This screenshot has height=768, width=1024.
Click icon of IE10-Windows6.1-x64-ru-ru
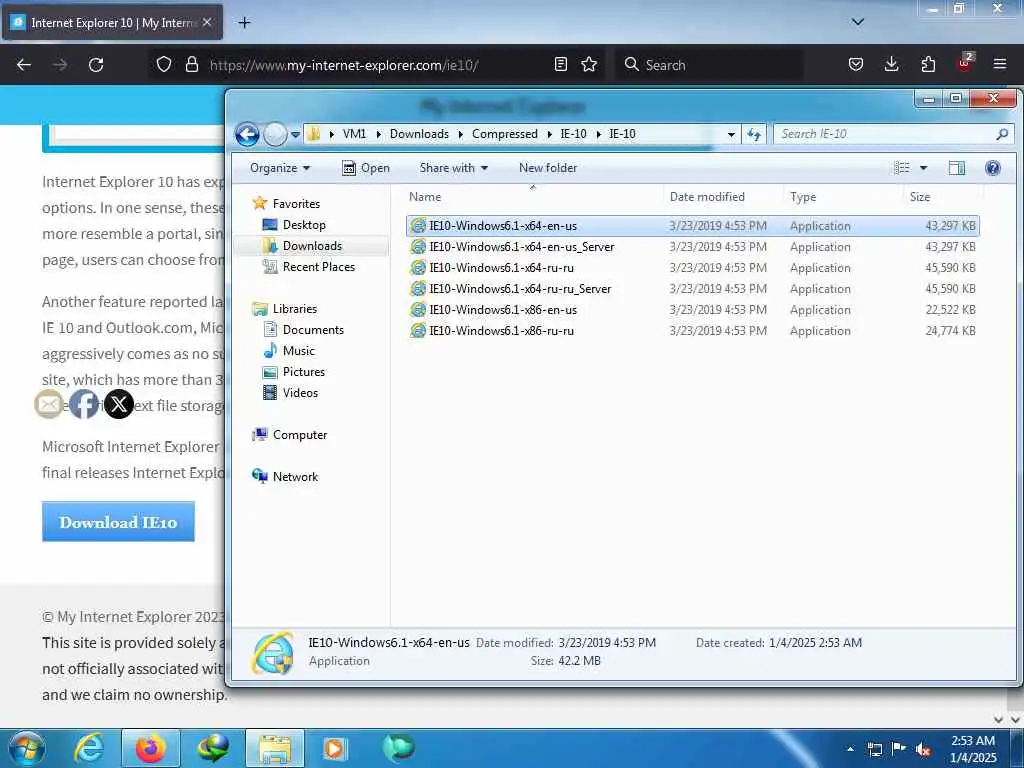pyautogui.click(x=418, y=268)
